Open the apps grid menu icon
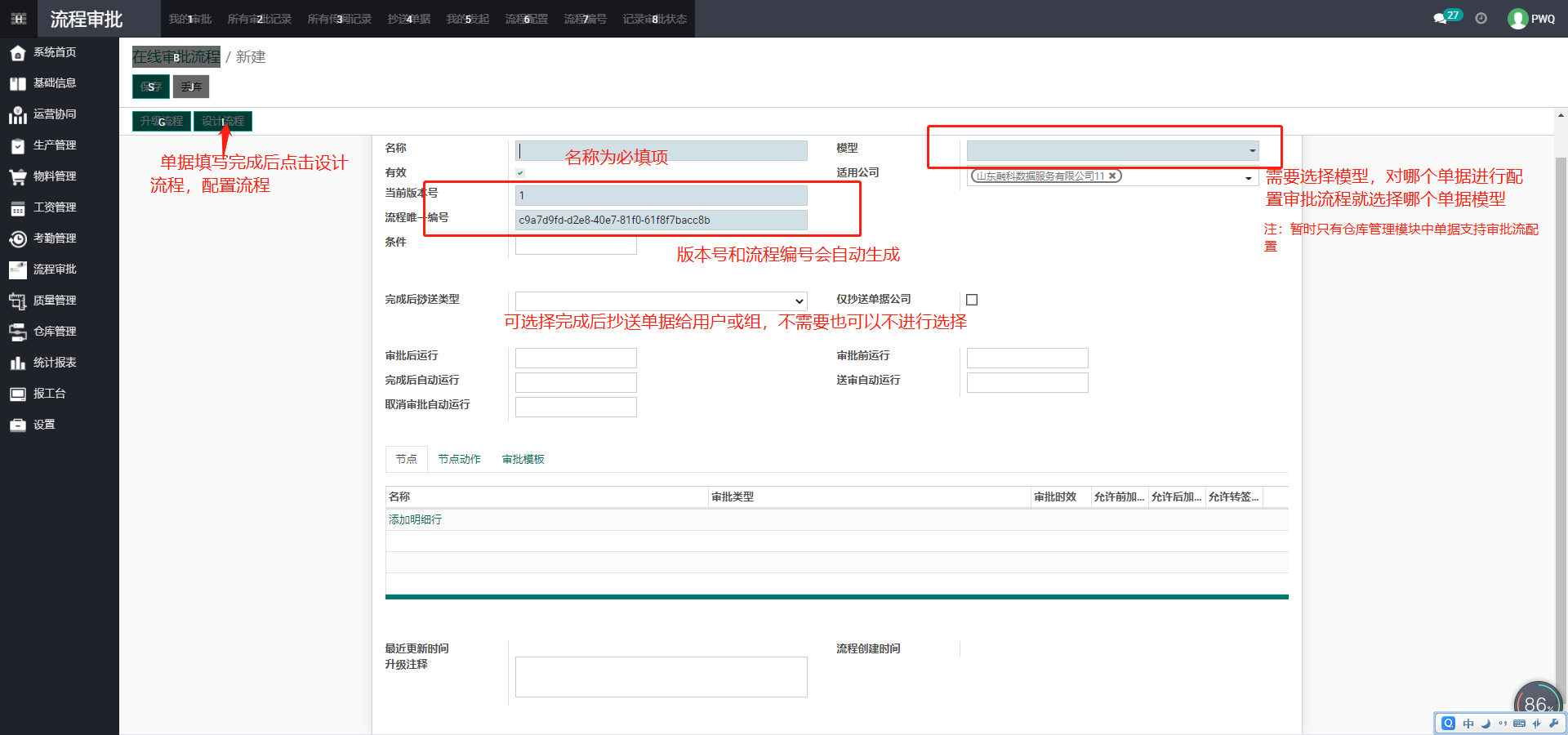The width and height of the screenshot is (1568, 735). 19,19
